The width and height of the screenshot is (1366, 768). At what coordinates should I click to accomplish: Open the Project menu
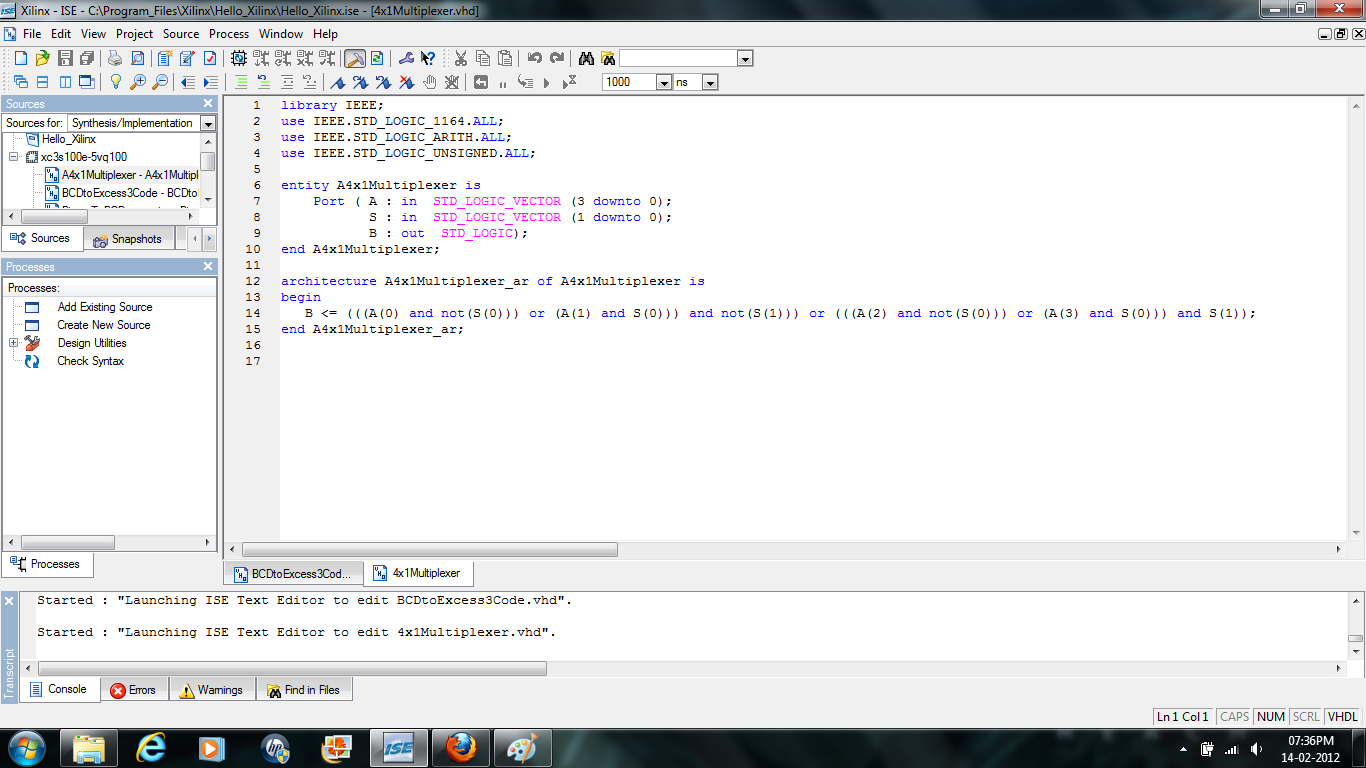click(x=134, y=34)
